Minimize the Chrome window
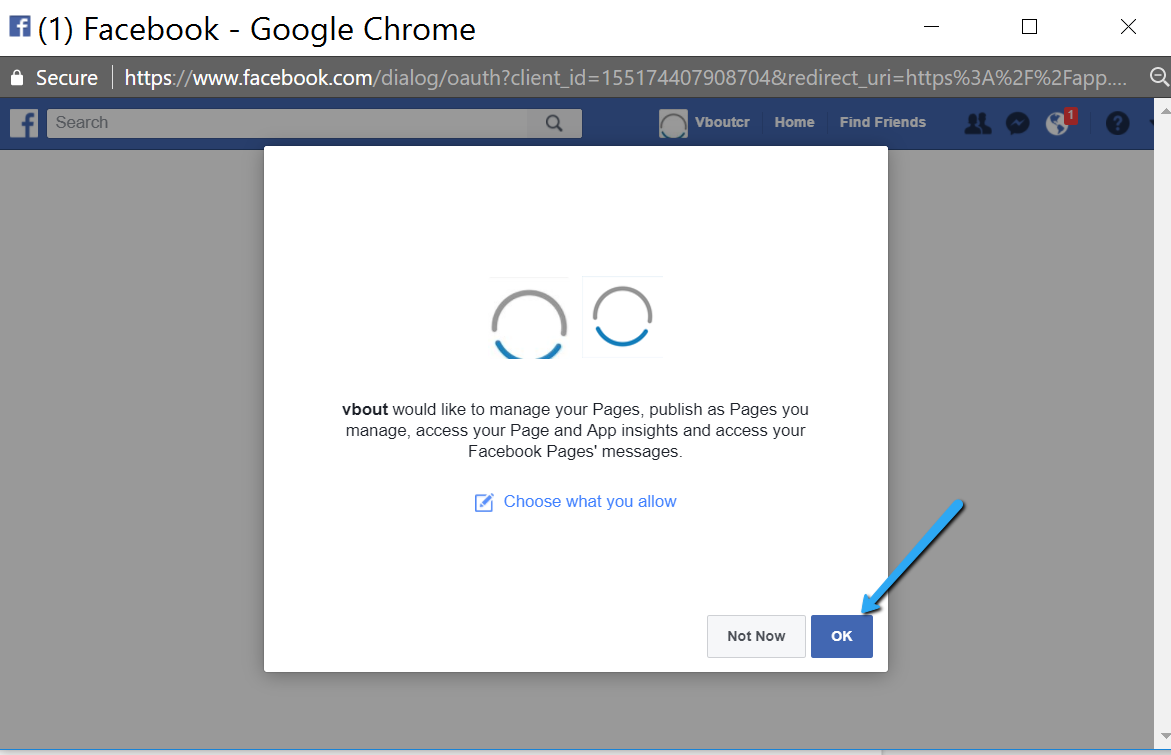The height and width of the screenshot is (755, 1171). coord(931,27)
